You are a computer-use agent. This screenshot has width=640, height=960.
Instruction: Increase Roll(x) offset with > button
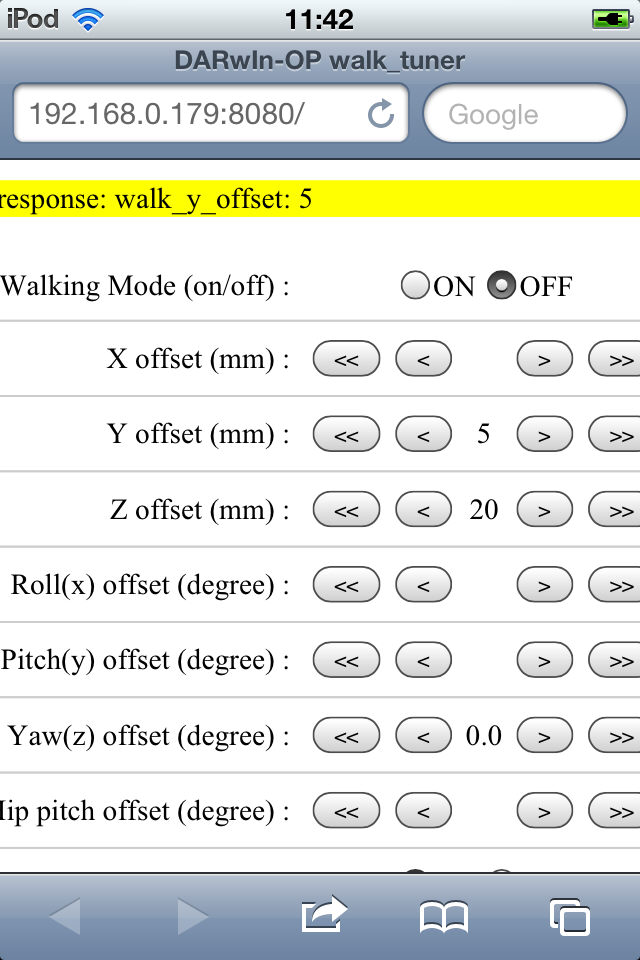(544, 585)
